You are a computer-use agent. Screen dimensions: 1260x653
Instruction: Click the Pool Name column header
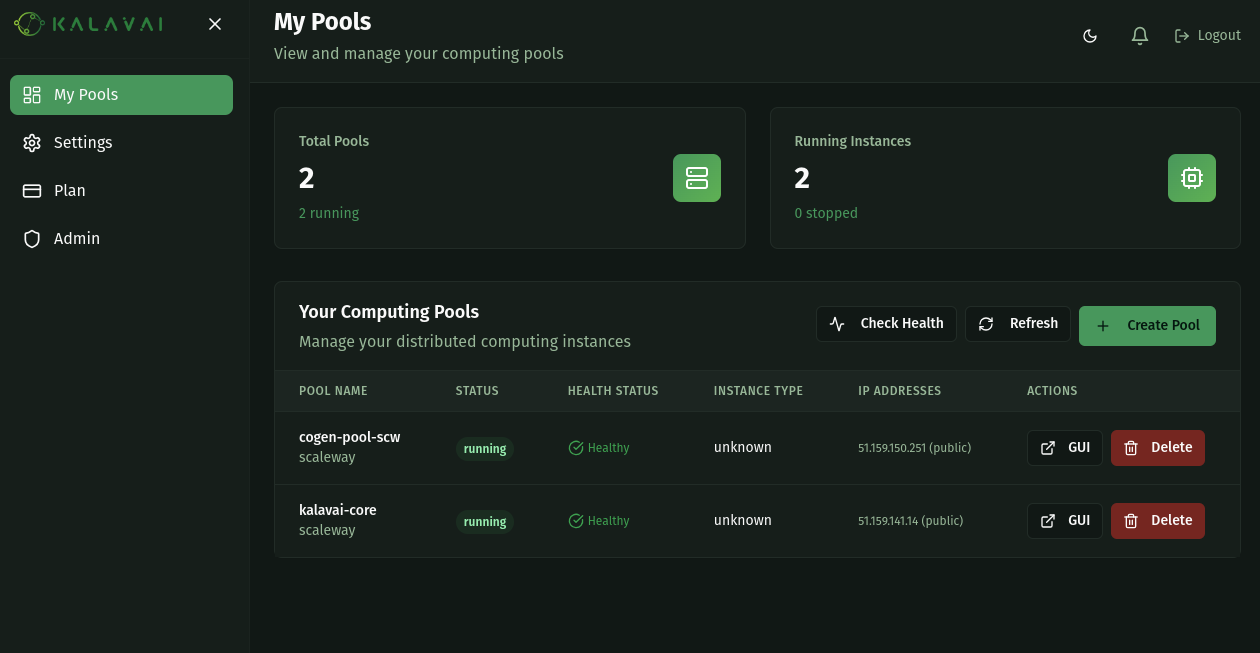pos(333,391)
